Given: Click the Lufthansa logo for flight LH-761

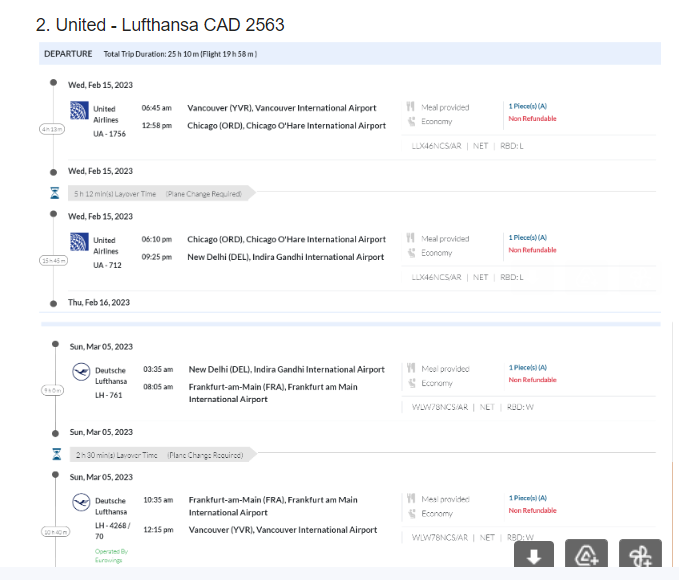Looking at the screenshot, I should 81,372.
